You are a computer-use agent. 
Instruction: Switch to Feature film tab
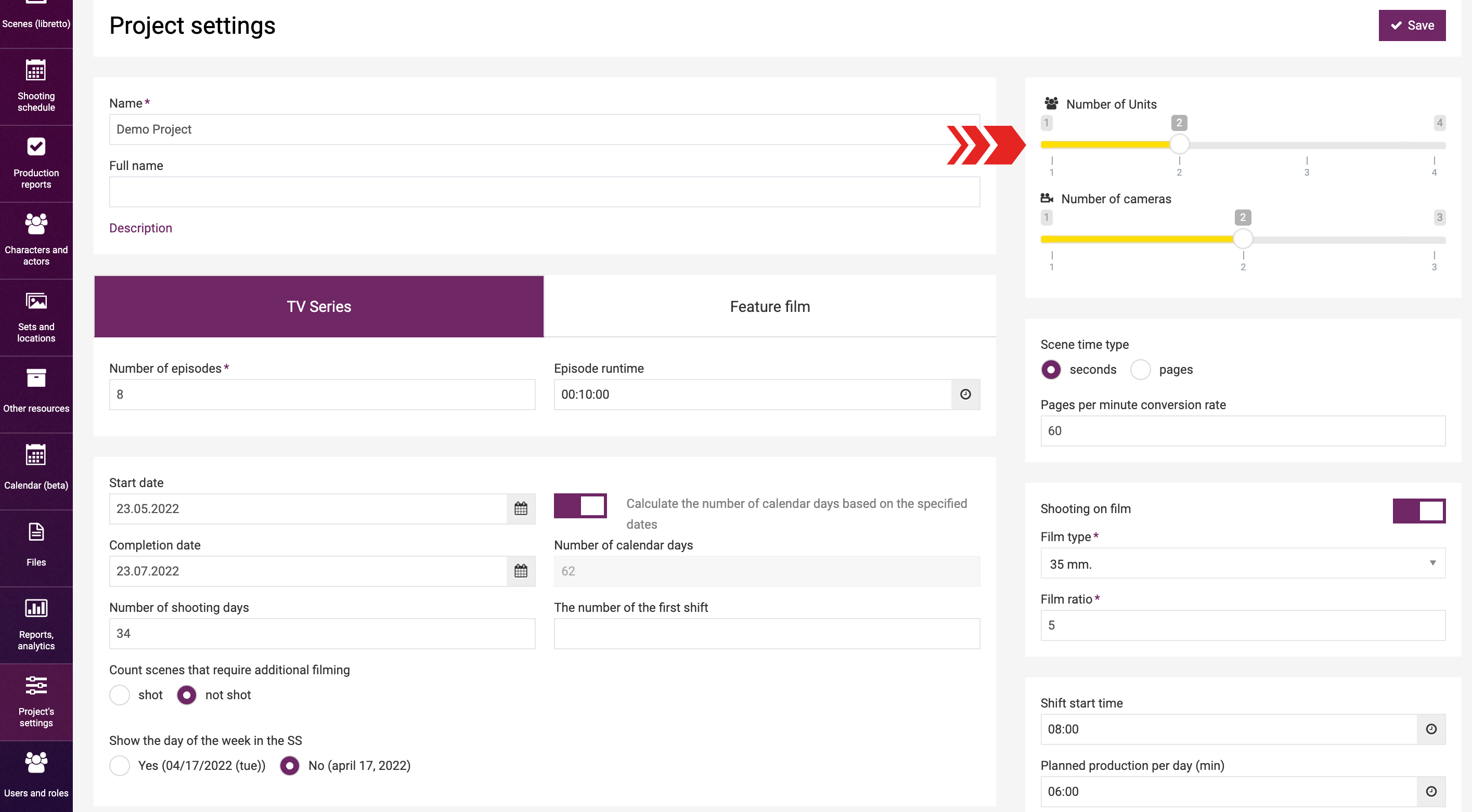pos(770,307)
